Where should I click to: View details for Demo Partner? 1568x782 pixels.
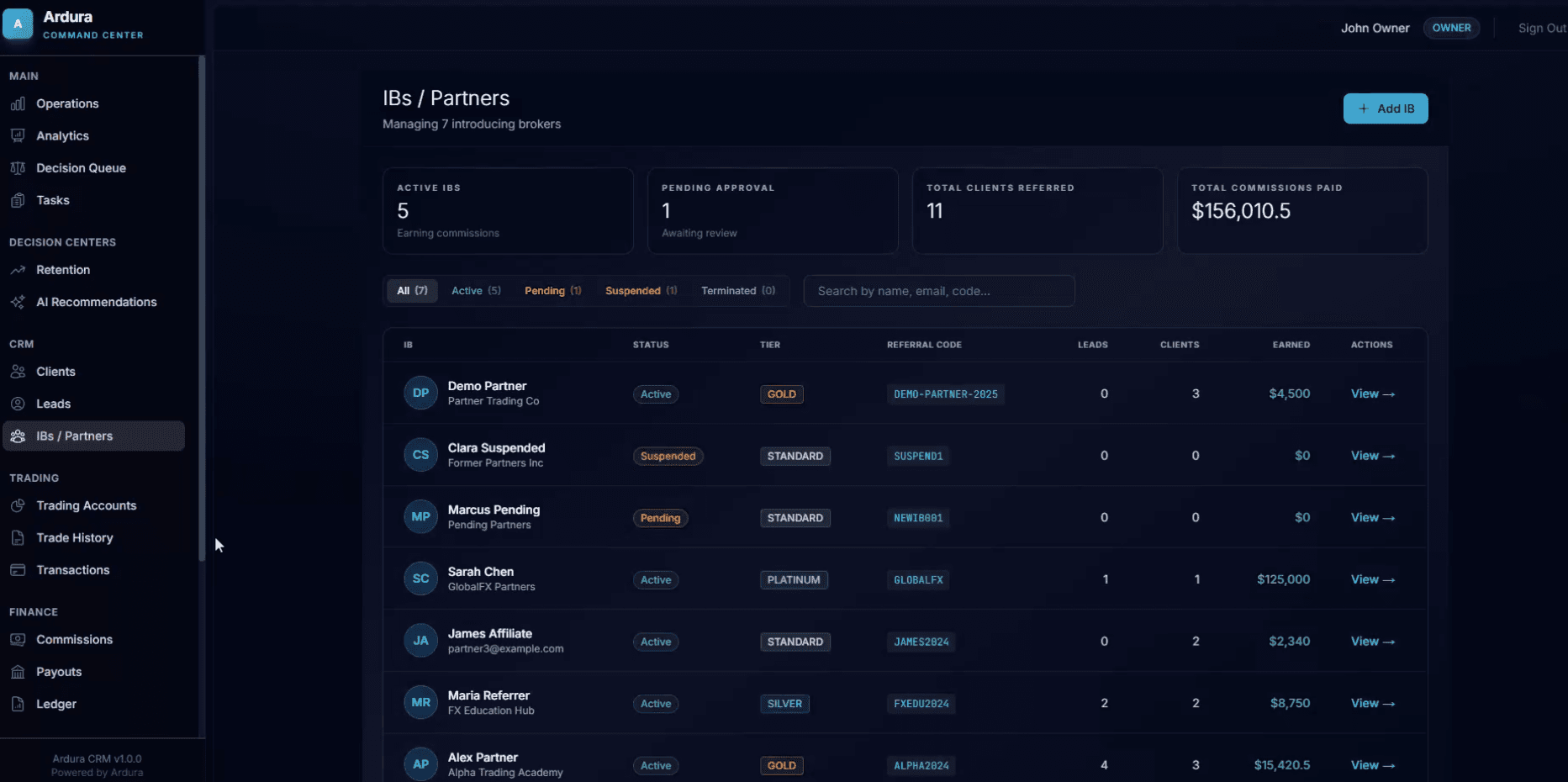coord(1372,394)
